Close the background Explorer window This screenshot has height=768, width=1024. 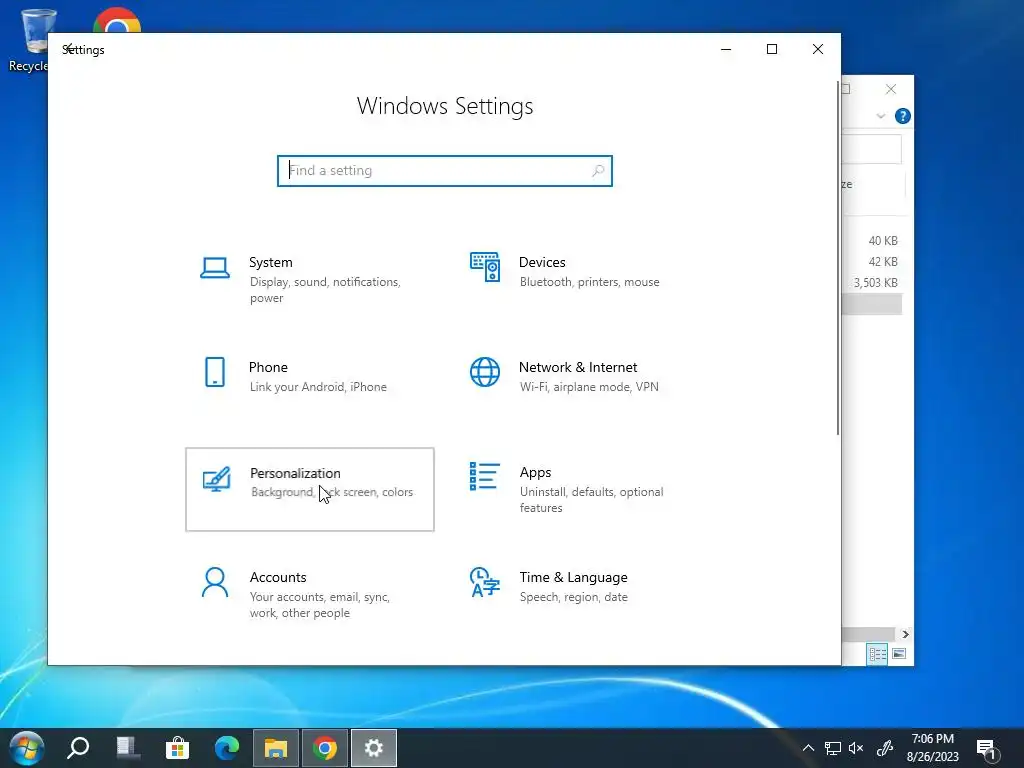point(891,89)
